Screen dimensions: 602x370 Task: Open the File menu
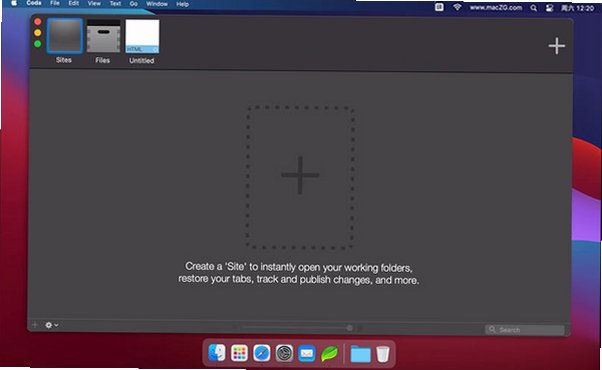point(55,3)
